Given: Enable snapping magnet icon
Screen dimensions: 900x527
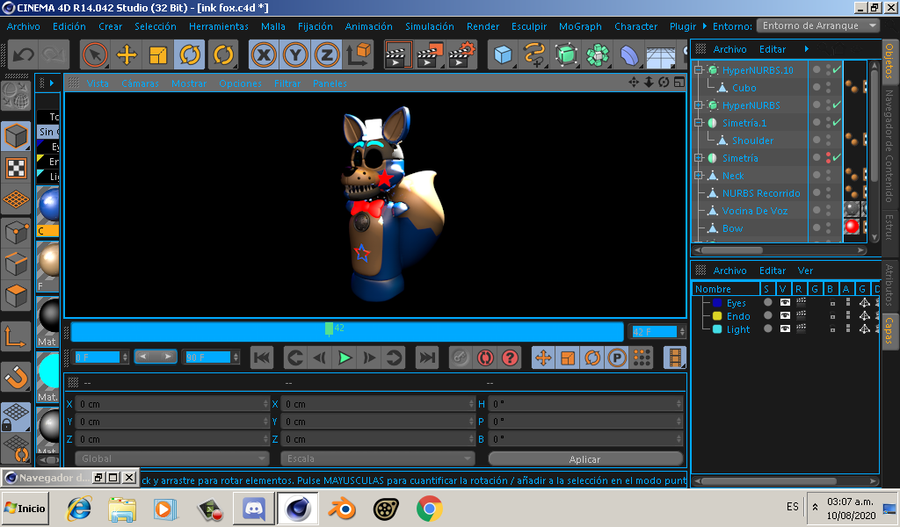Looking at the screenshot, I should tap(15, 377).
